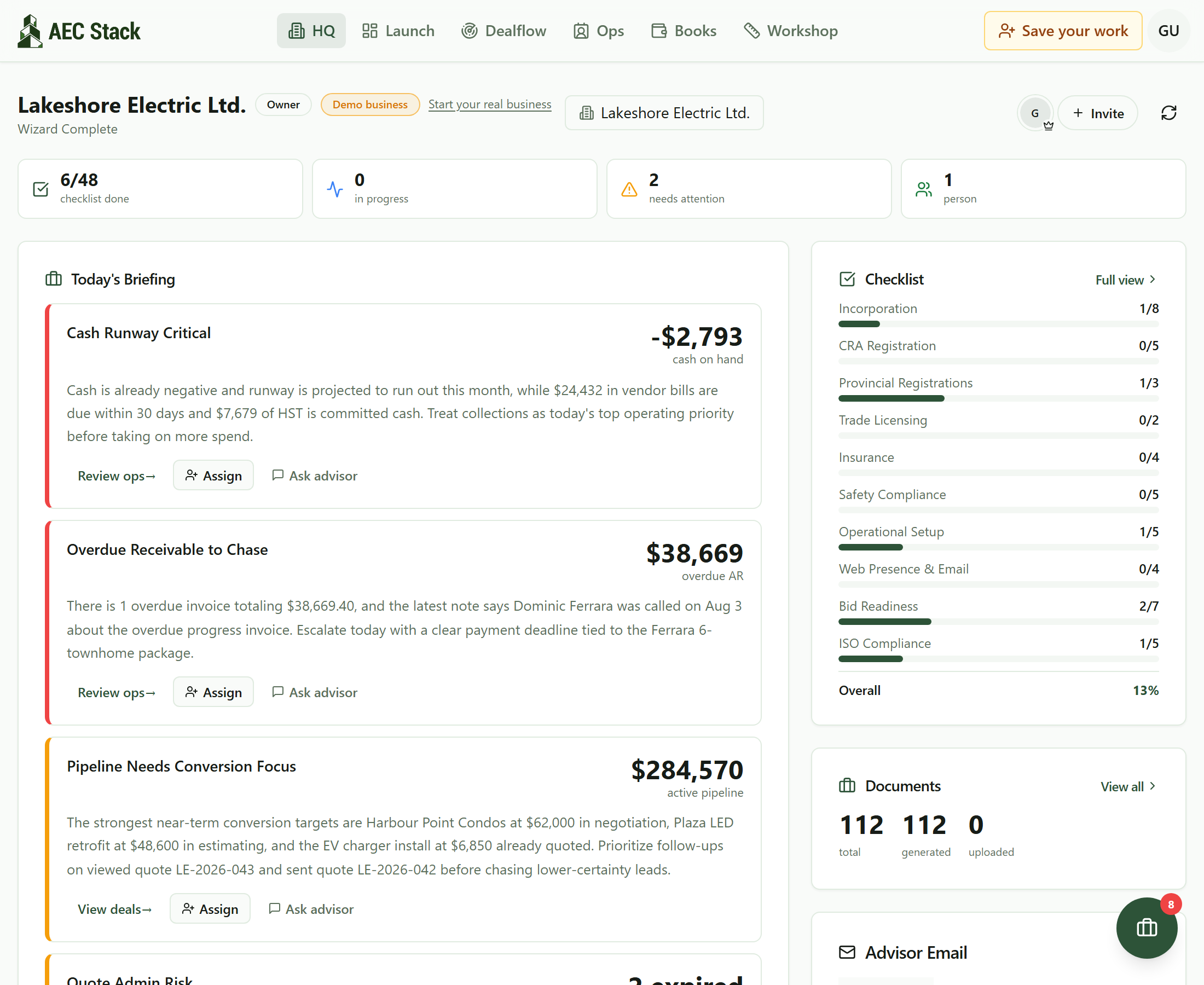The image size is (1204, 985).
Task: Select Web Presence & Email checklist row
Action: 999,574
